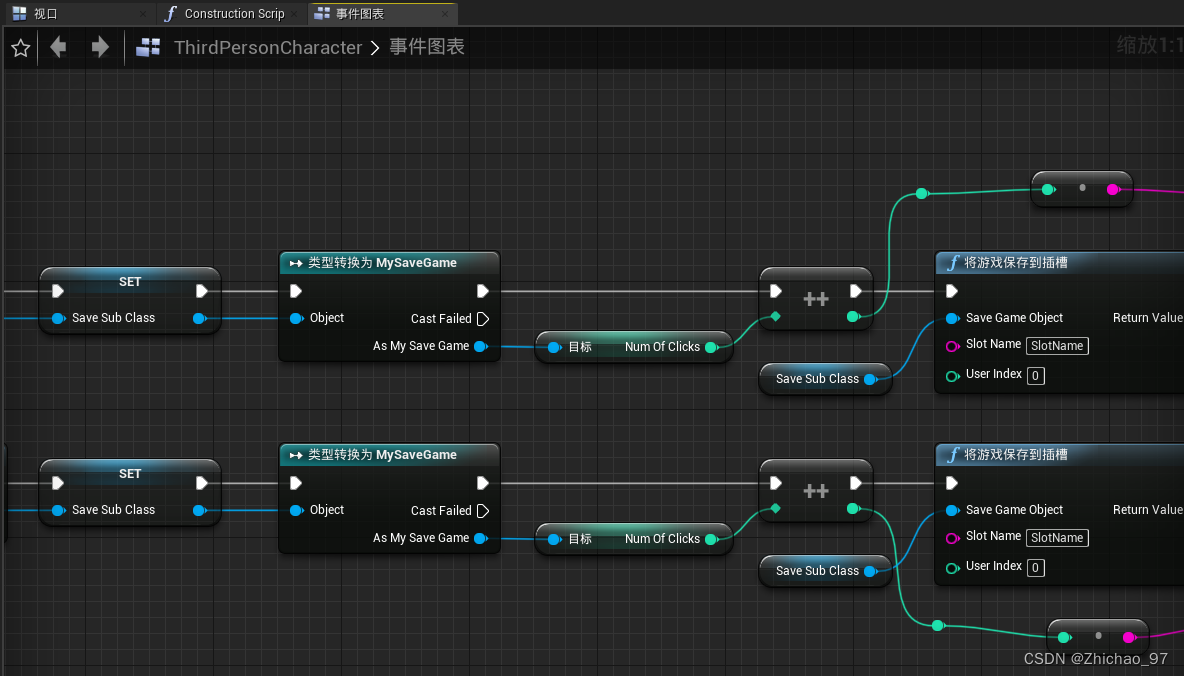Click upper SET node title
The height and width of the screenshot is (676, 1184).
[x=130, y=282]
